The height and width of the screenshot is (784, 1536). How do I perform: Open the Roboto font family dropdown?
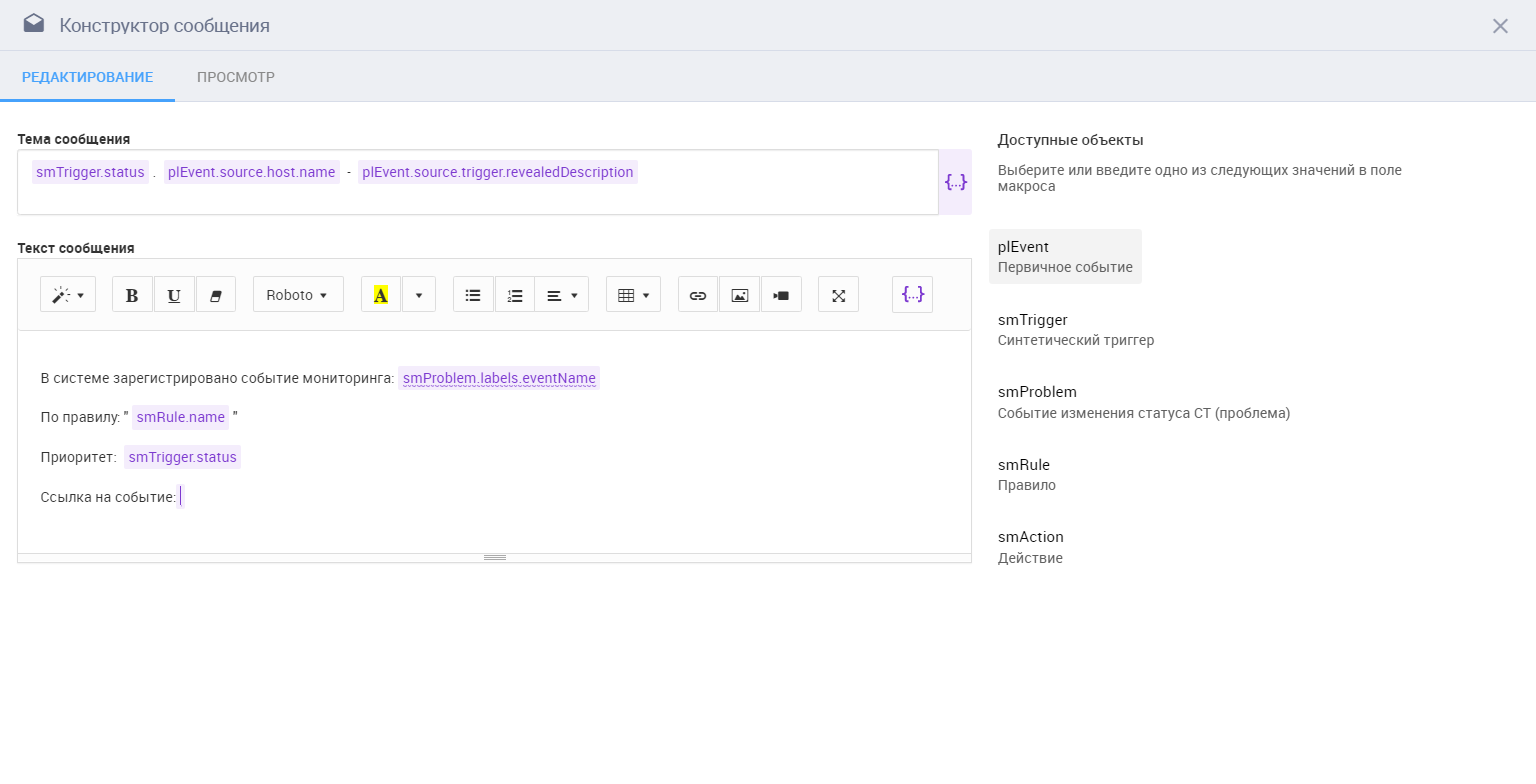click(x=298, y=295)
